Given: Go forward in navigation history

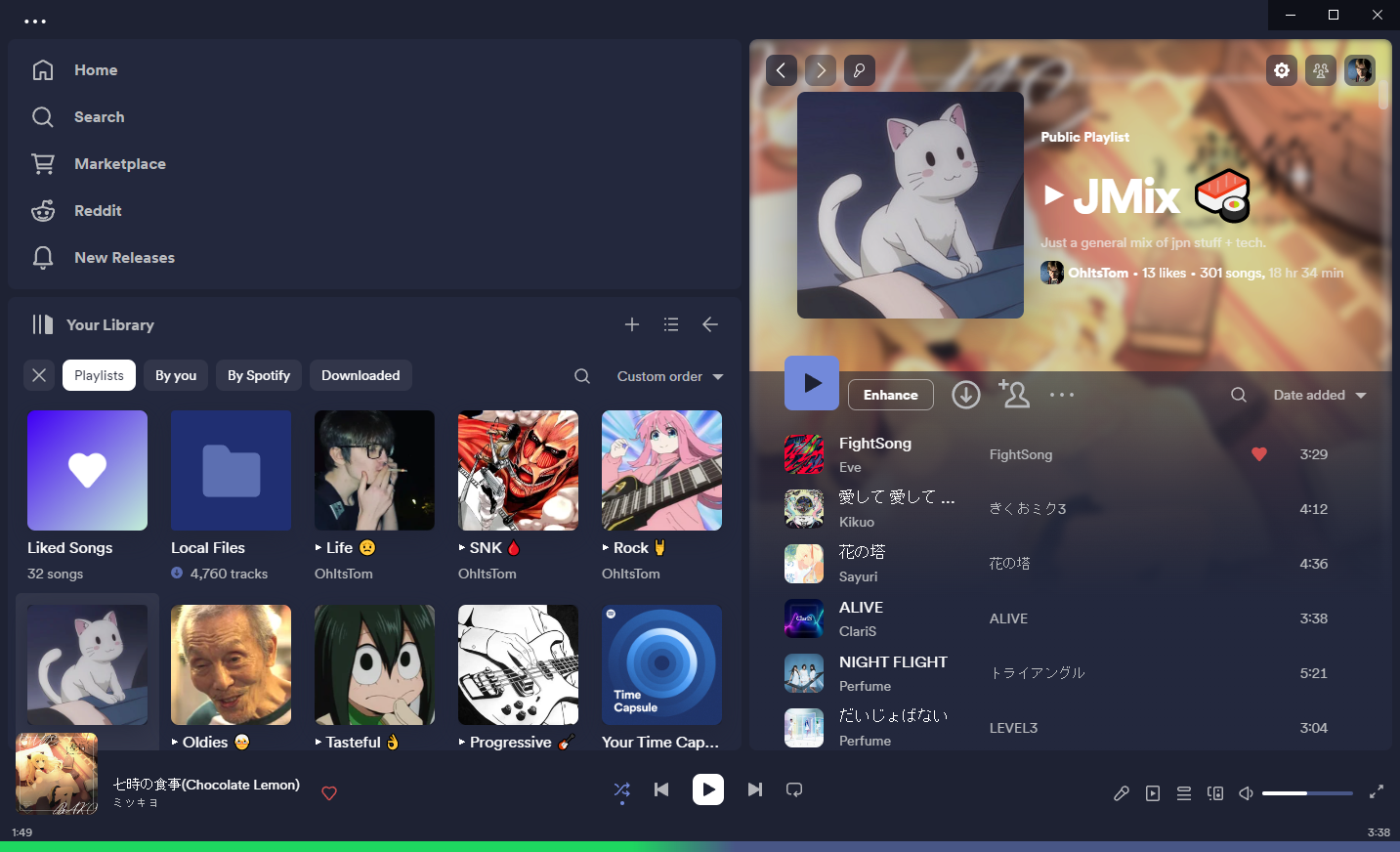Looking at the screenshot, I should pos(821,70).
